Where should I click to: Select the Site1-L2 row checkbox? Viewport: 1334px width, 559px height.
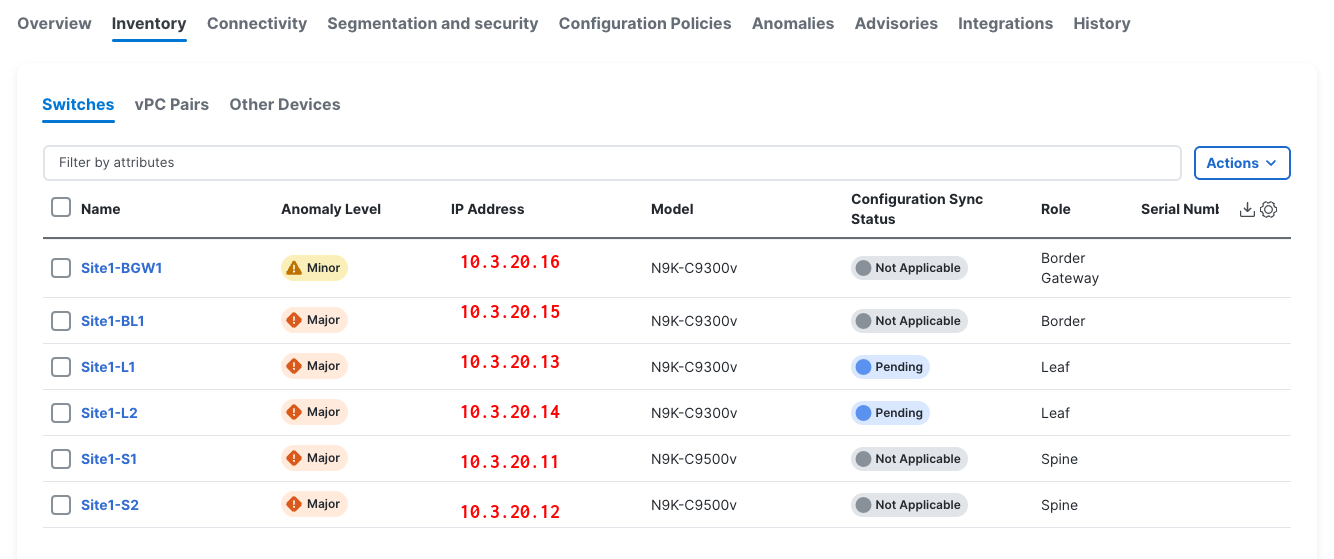(61, 413)
